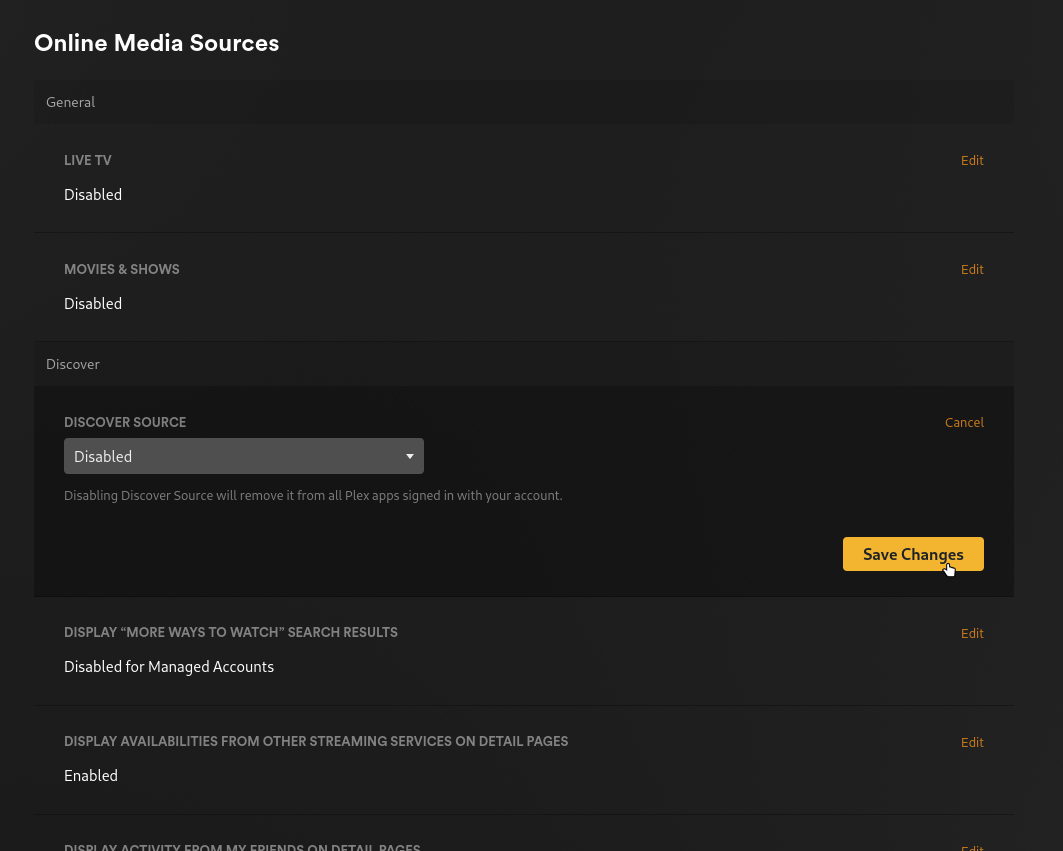Click the Disabled value under Live TV
Screen dimensions: 1063x851
pos(92,194)
